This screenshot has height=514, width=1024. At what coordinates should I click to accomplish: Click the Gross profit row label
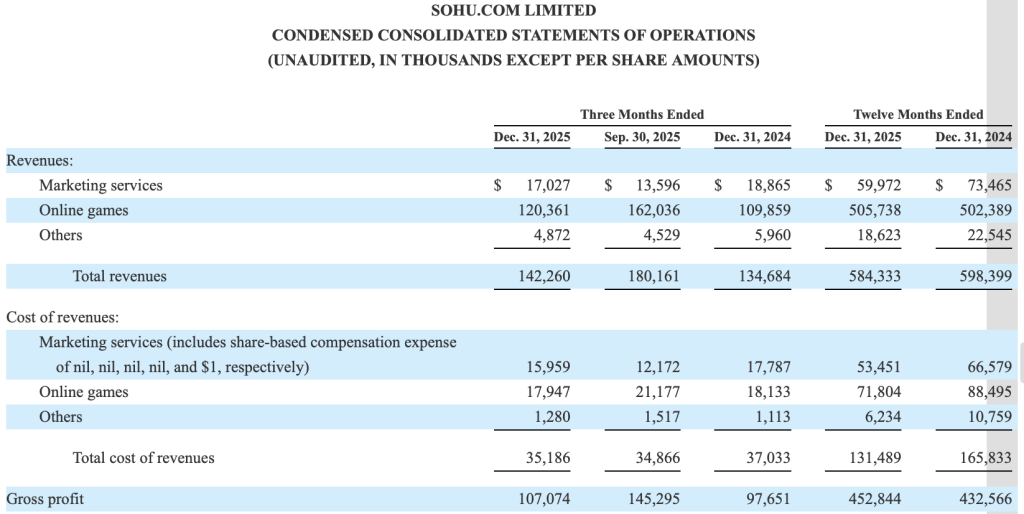[x=45, y=499]
